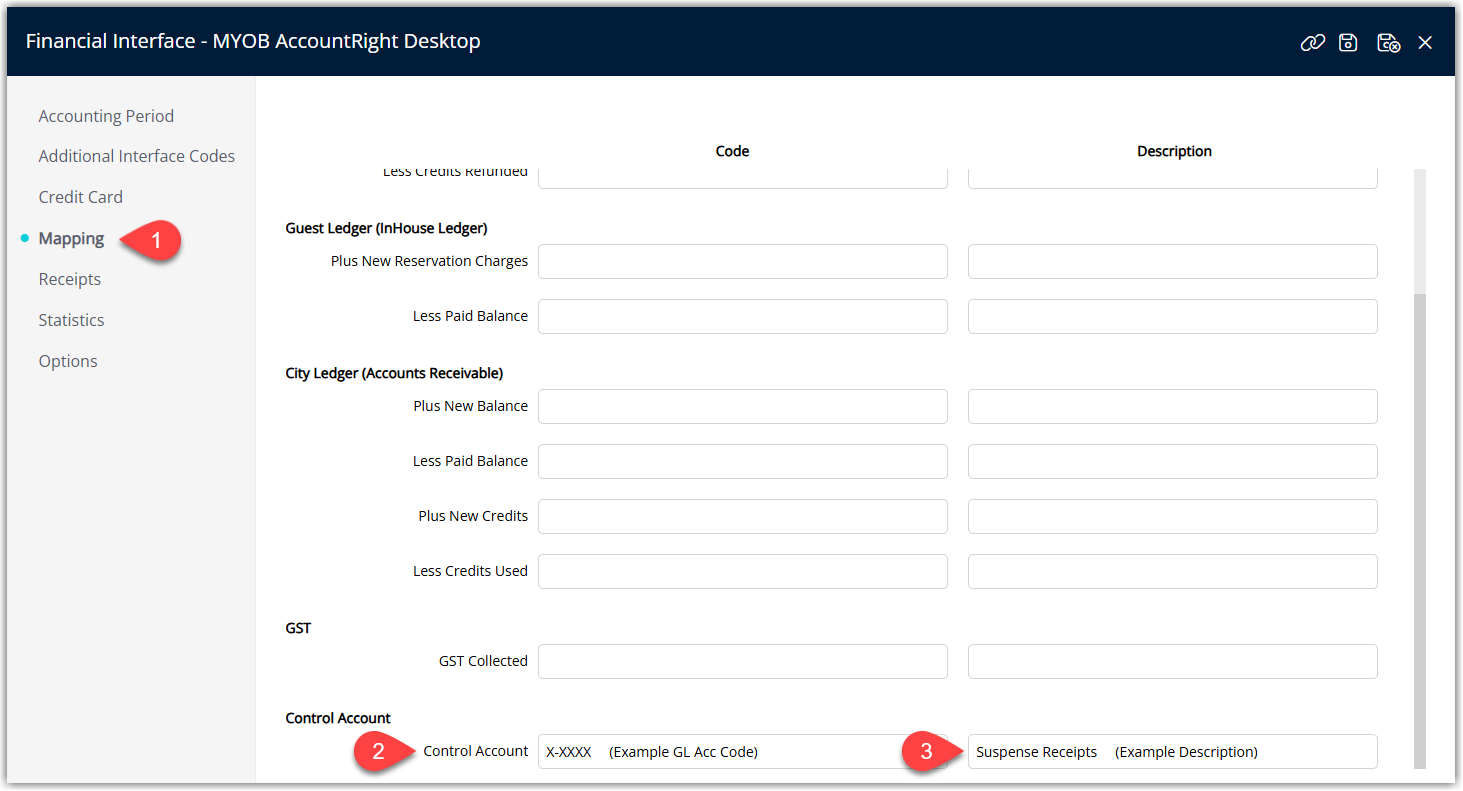1463x791 pixels.
Task: Click the vertical scrollbar thumb
Action: point(1420,530)
